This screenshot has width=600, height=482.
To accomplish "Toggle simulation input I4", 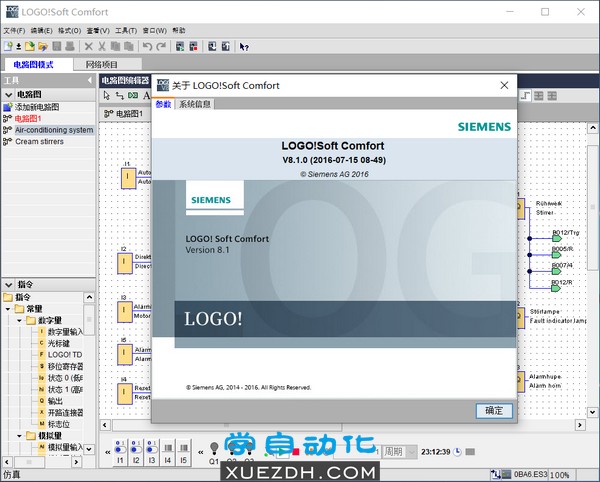I will pos(168,452).
